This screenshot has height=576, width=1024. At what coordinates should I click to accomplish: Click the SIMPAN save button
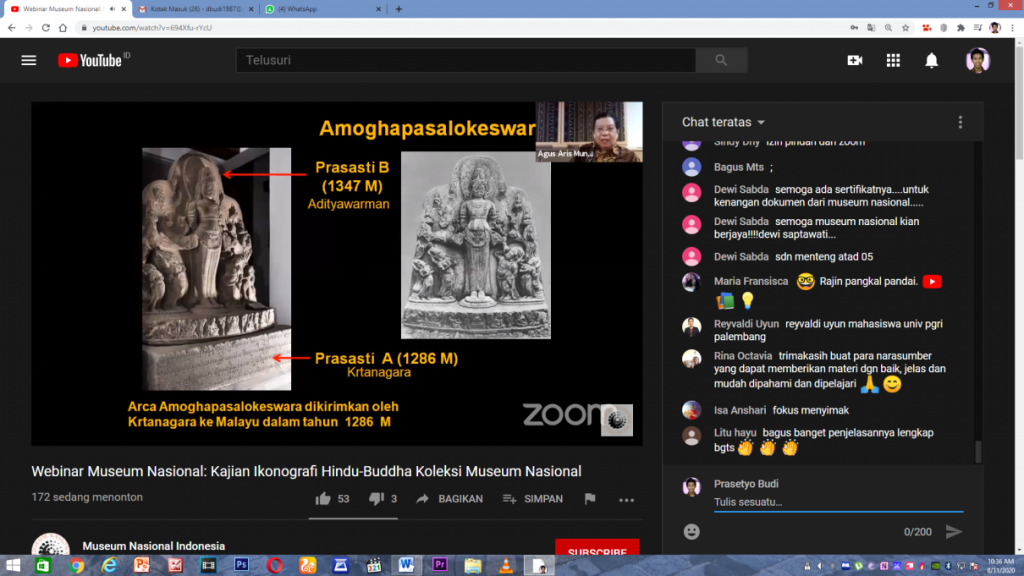pyautogui.click(x=534, y=499)
